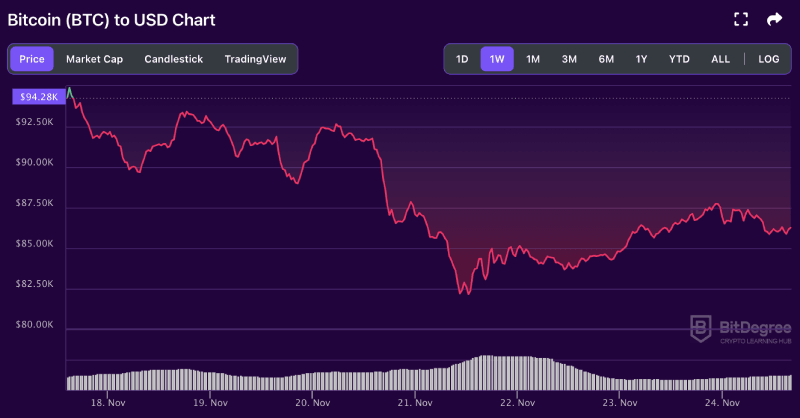800x418 pixels.
Task: Click the 22. Nov date label
Action: point(517,403)
